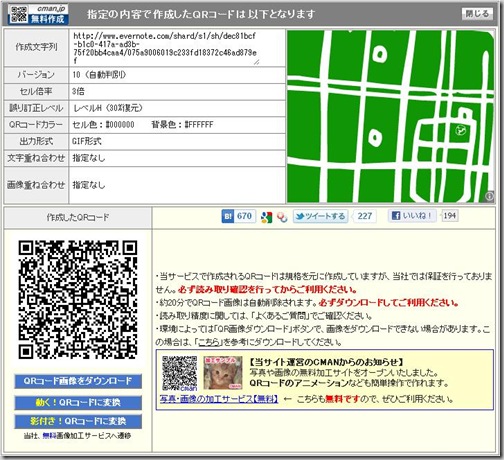Click the search magnifier social icon
504x460 pixels.
tap(282, 217)
